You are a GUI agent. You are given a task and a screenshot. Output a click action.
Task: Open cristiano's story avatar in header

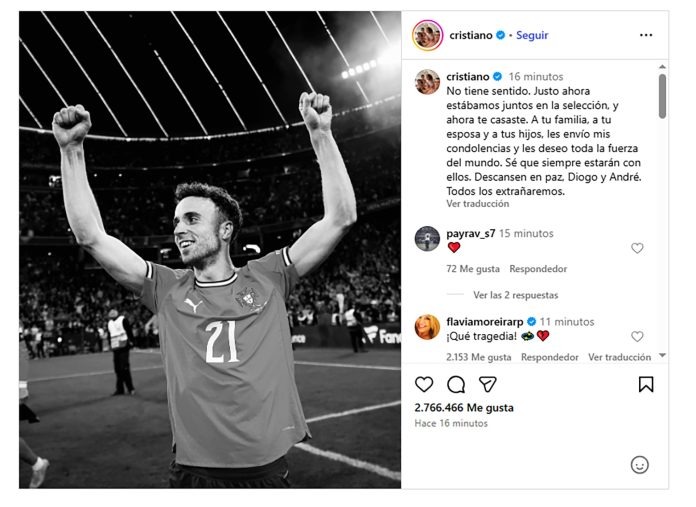[x=427, y=35]
